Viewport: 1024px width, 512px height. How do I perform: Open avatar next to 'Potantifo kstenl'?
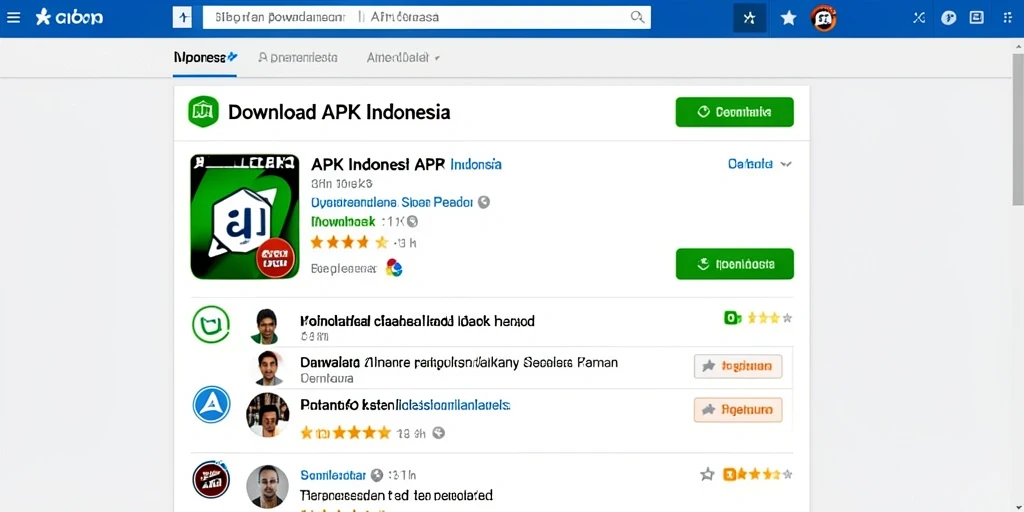[x=268, y=415]
